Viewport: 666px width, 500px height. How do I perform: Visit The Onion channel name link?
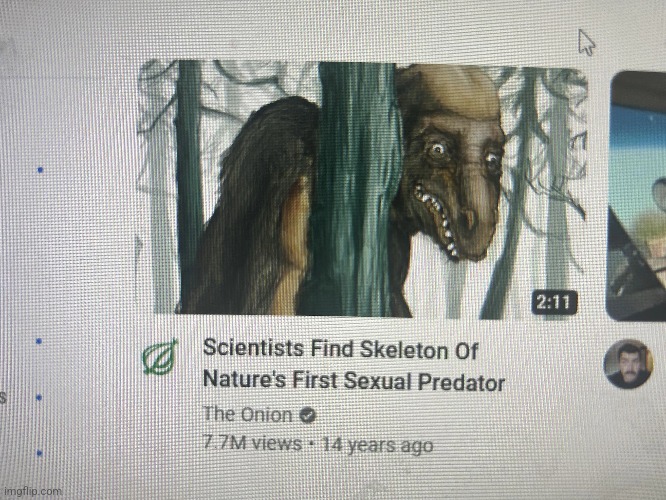(248, 414)
